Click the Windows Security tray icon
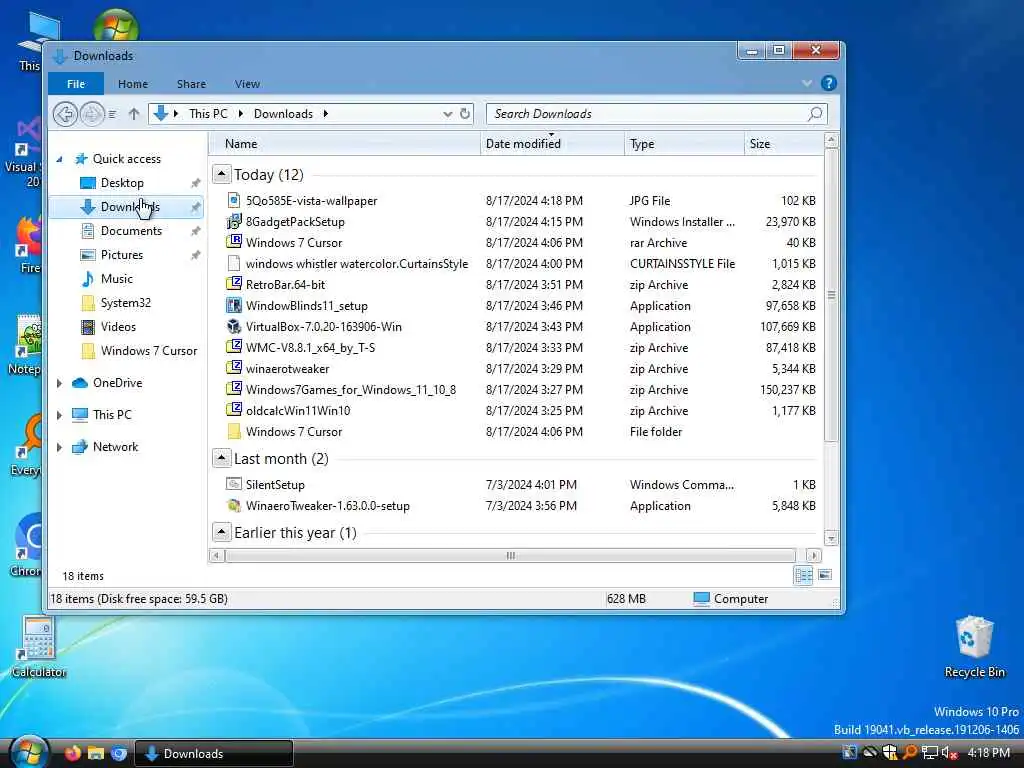The height and width of the screenshot is (768, 1024). point(889,753)
